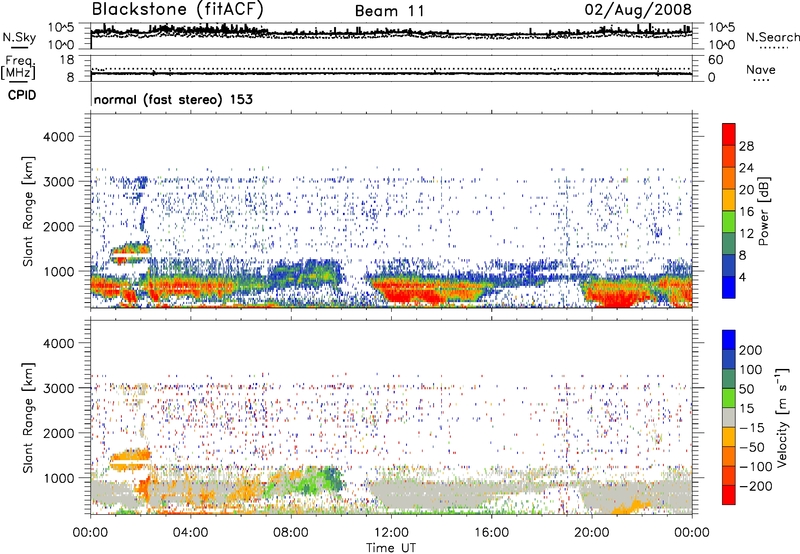Click the 10^0 label on the right noise axis
The width and height of the screenshot is (800, 554).
pos(721,45)
